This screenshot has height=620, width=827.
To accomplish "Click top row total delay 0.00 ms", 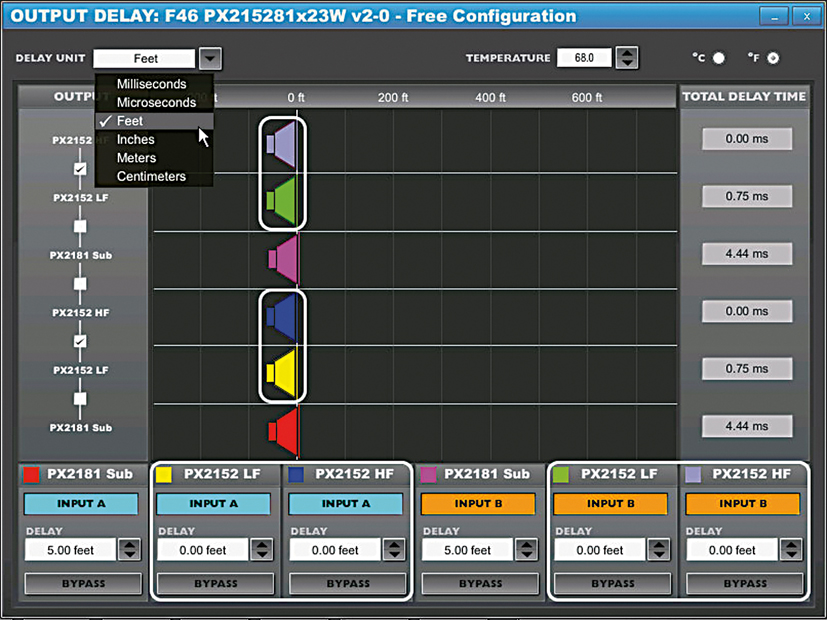I will (747, 139).
